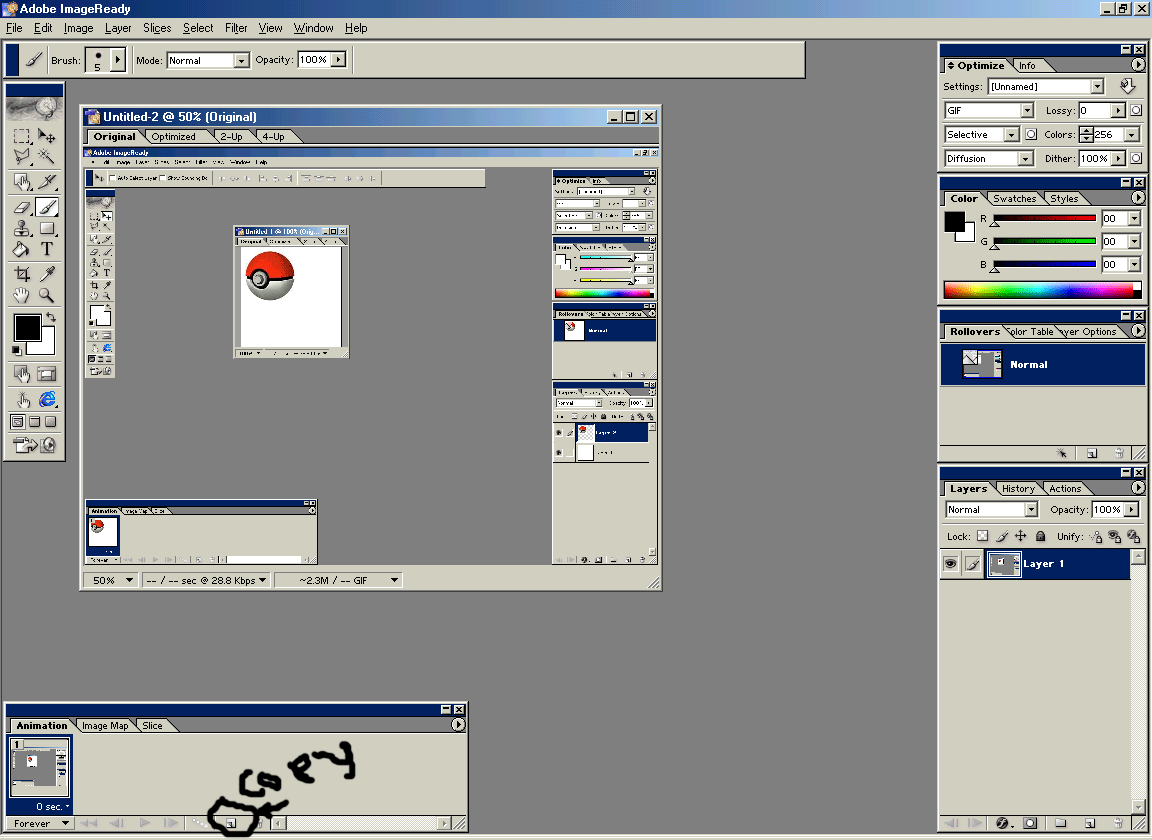Screen dimensions: 1152x840
Task: Create new layer set folder
Action: coord(1060,823)
